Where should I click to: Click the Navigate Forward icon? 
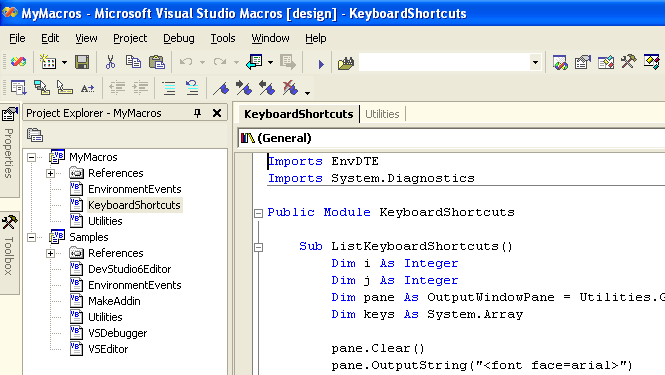[288, 62]
